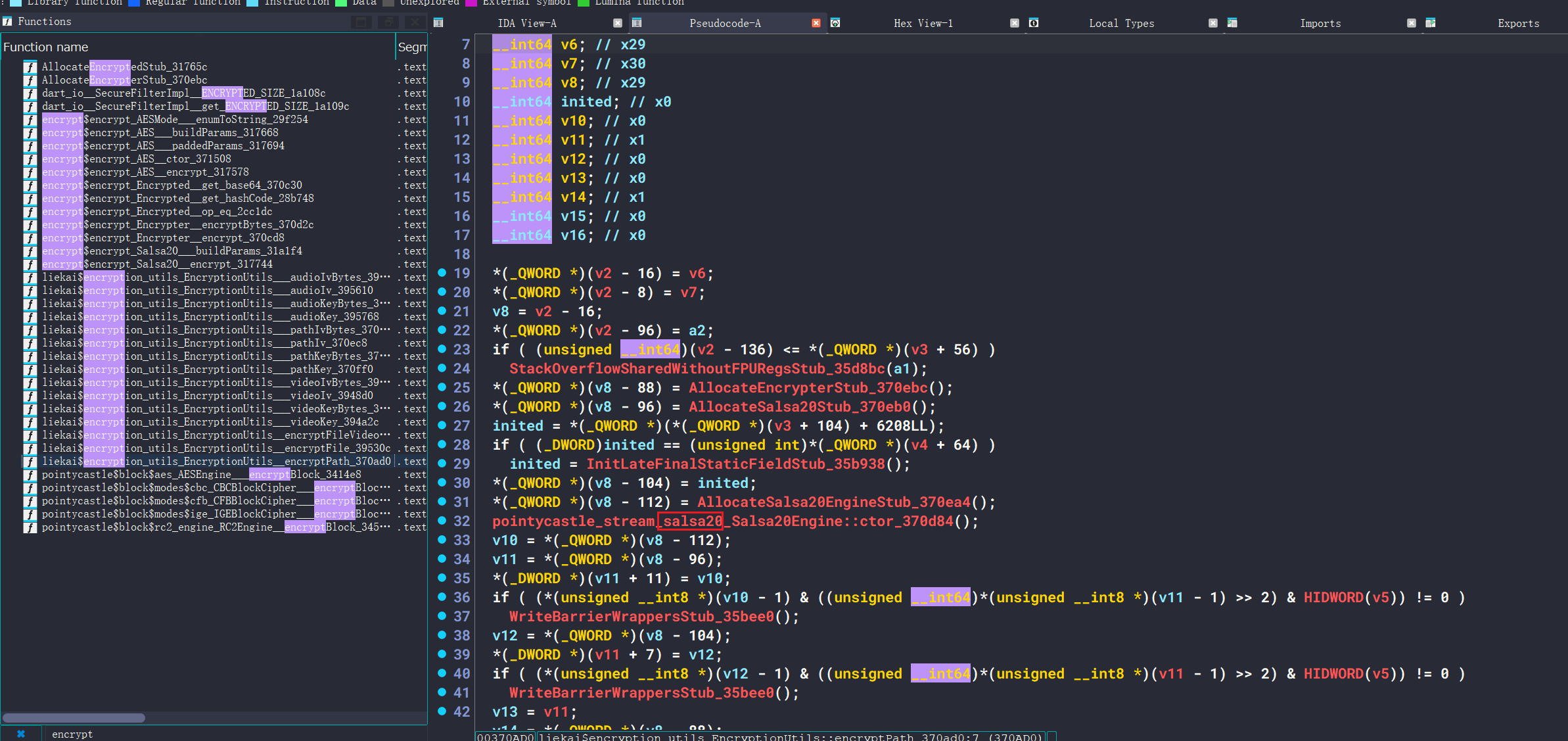Viewport: 1568px width, 741px height.
Task: Open the Local Types tab
Action: (1121, 23)
